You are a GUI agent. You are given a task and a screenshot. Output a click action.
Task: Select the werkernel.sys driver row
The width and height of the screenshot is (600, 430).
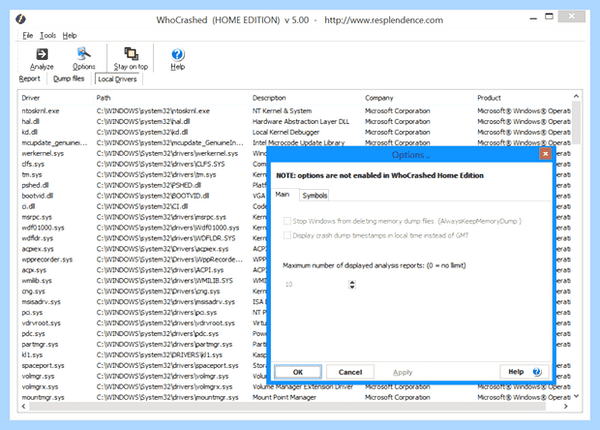point(143,153)
